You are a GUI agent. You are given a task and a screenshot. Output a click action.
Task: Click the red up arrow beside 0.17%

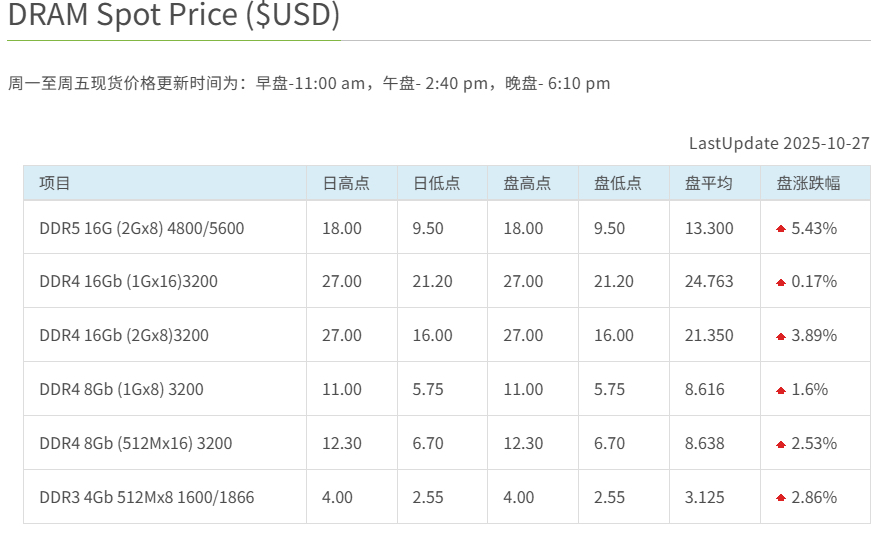[x=781, y=283]
